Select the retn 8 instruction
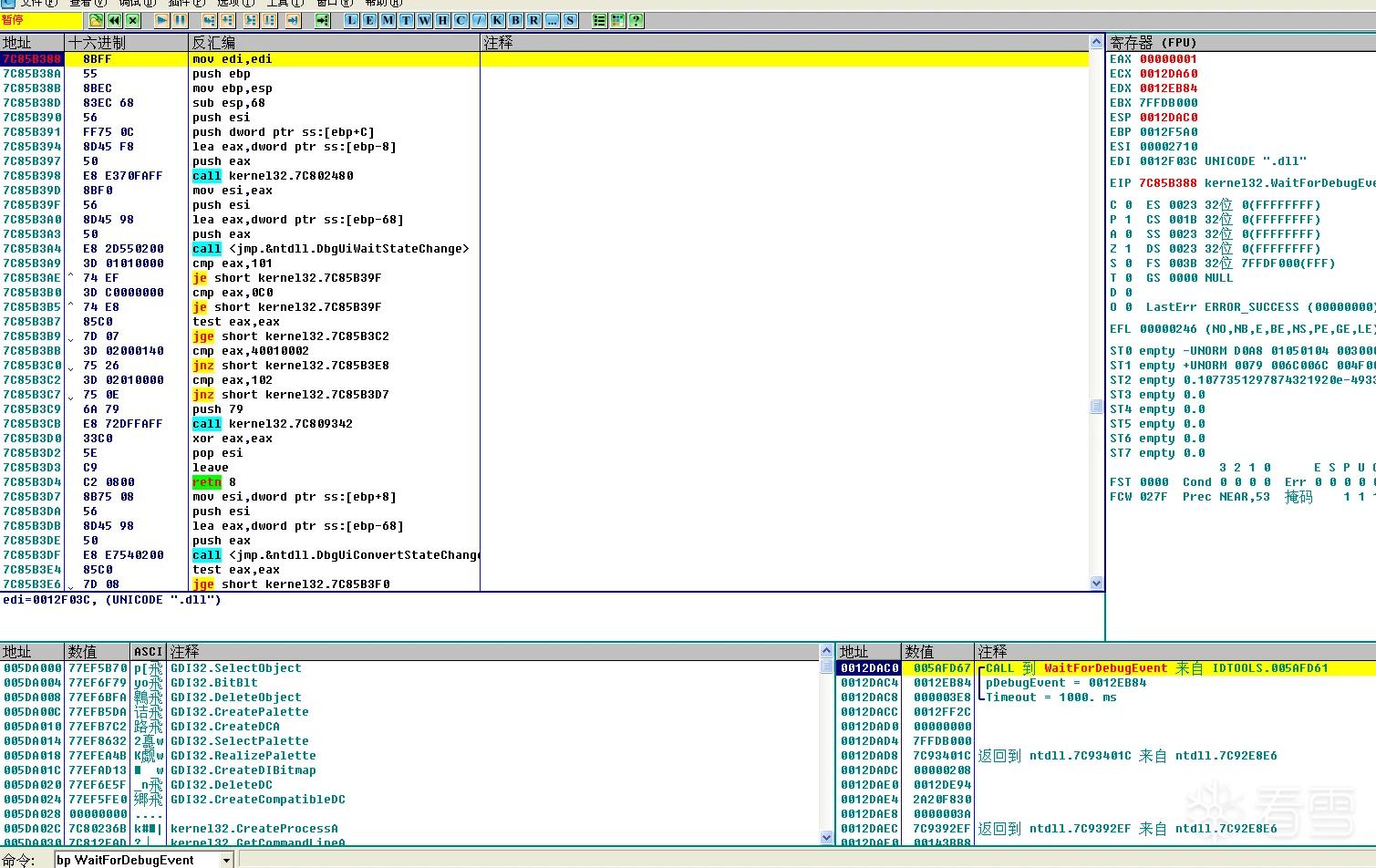1376x868 pixels. tap(214, 482)
